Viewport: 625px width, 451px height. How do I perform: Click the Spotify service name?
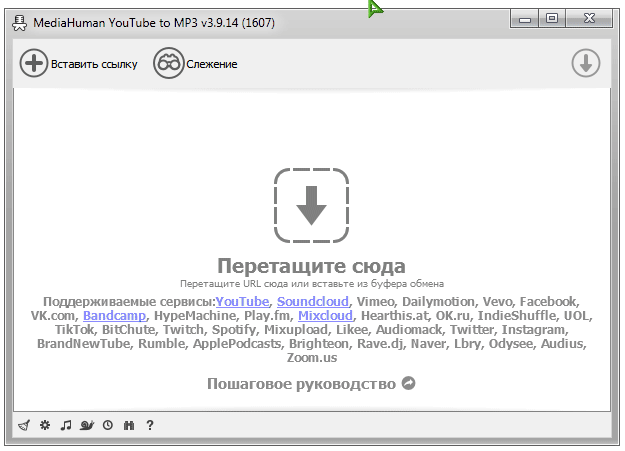[234, 329]
